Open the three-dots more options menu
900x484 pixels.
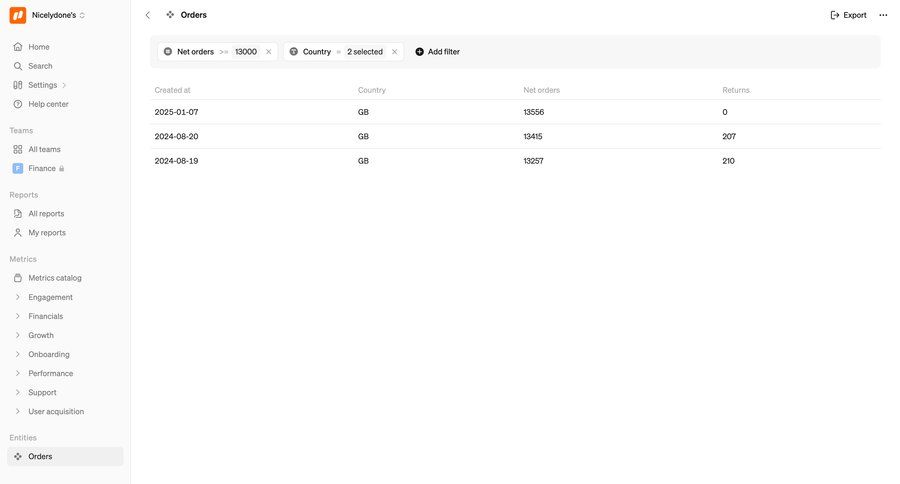[882, 15]
